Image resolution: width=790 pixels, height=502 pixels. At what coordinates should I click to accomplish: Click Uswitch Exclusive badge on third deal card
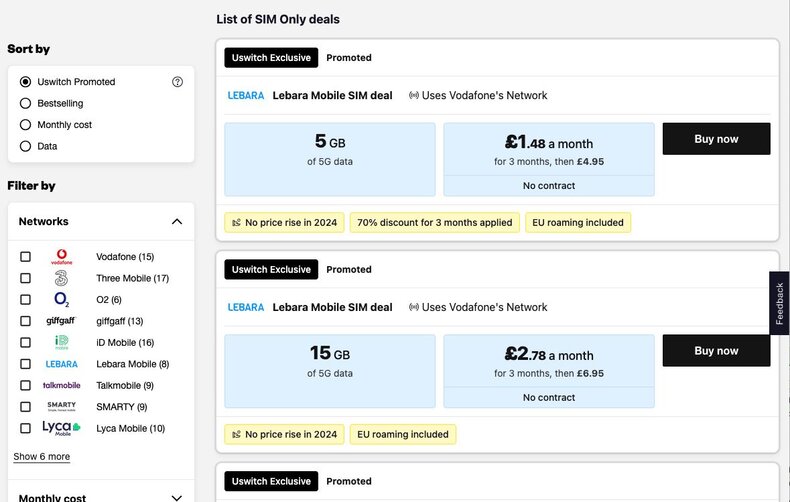[271, 481]
